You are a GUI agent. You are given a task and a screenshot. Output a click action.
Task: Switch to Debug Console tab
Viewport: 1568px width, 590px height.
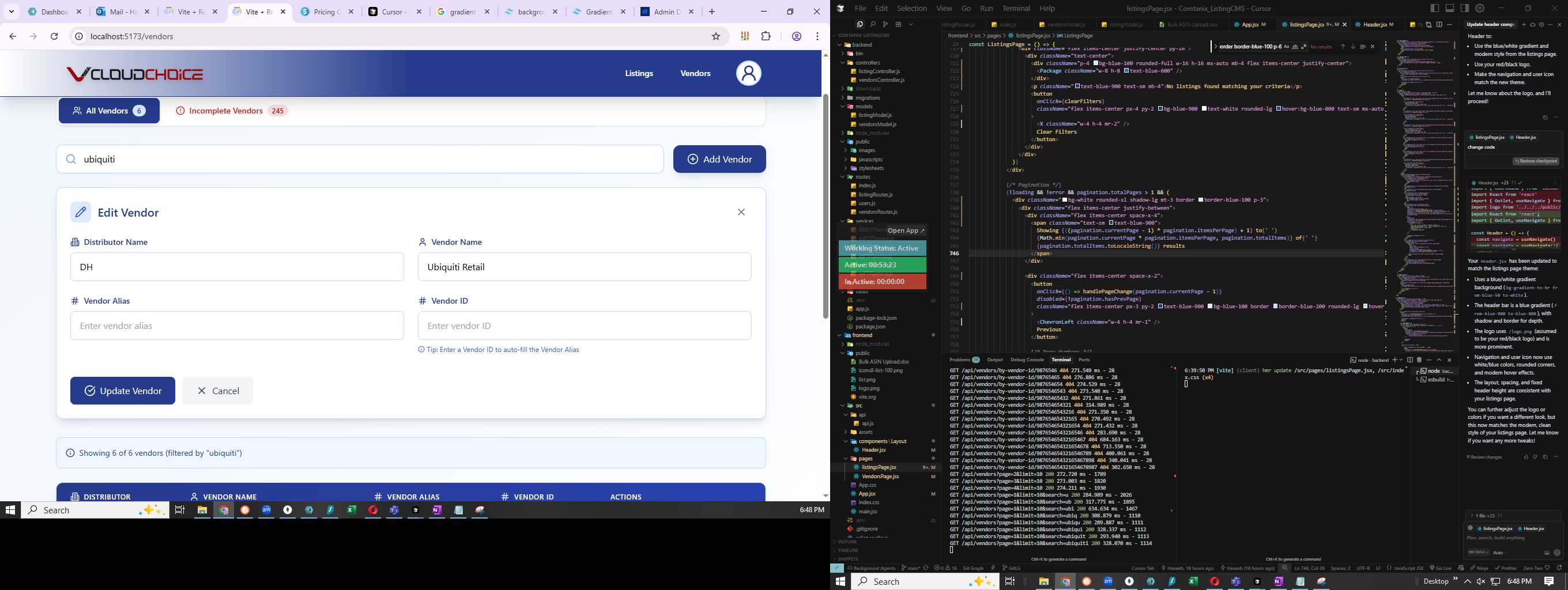[1027, 360]
